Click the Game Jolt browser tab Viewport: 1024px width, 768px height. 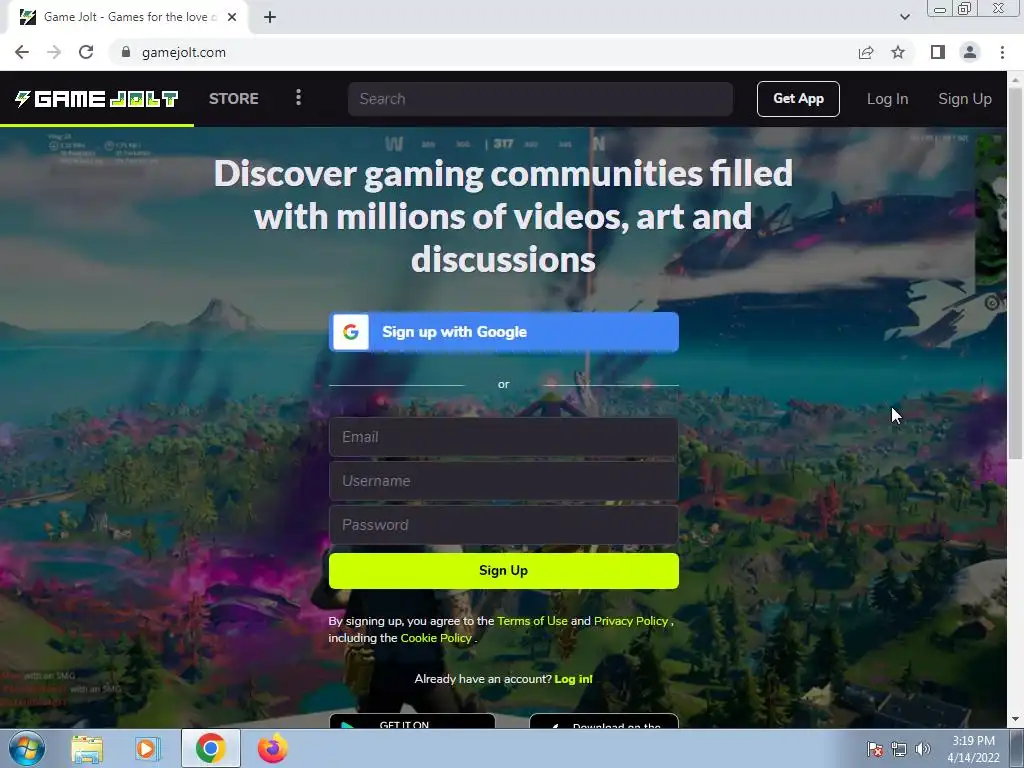pos(128,17)
